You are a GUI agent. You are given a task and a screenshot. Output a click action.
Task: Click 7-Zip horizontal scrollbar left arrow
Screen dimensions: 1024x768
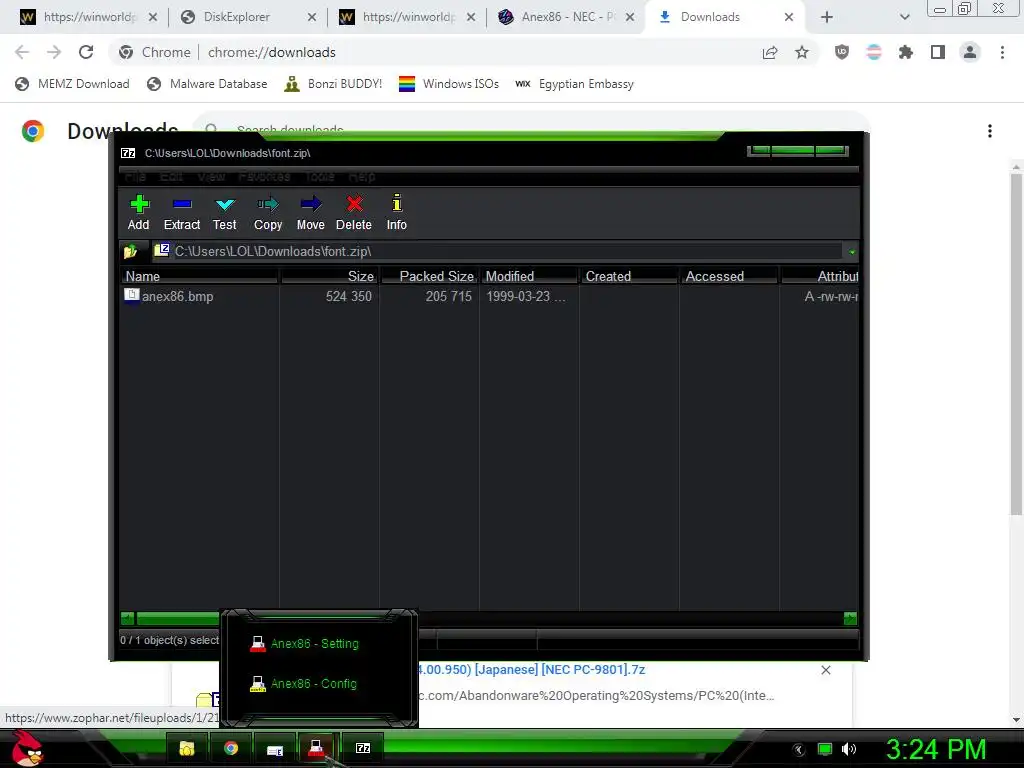click(127, 618)
